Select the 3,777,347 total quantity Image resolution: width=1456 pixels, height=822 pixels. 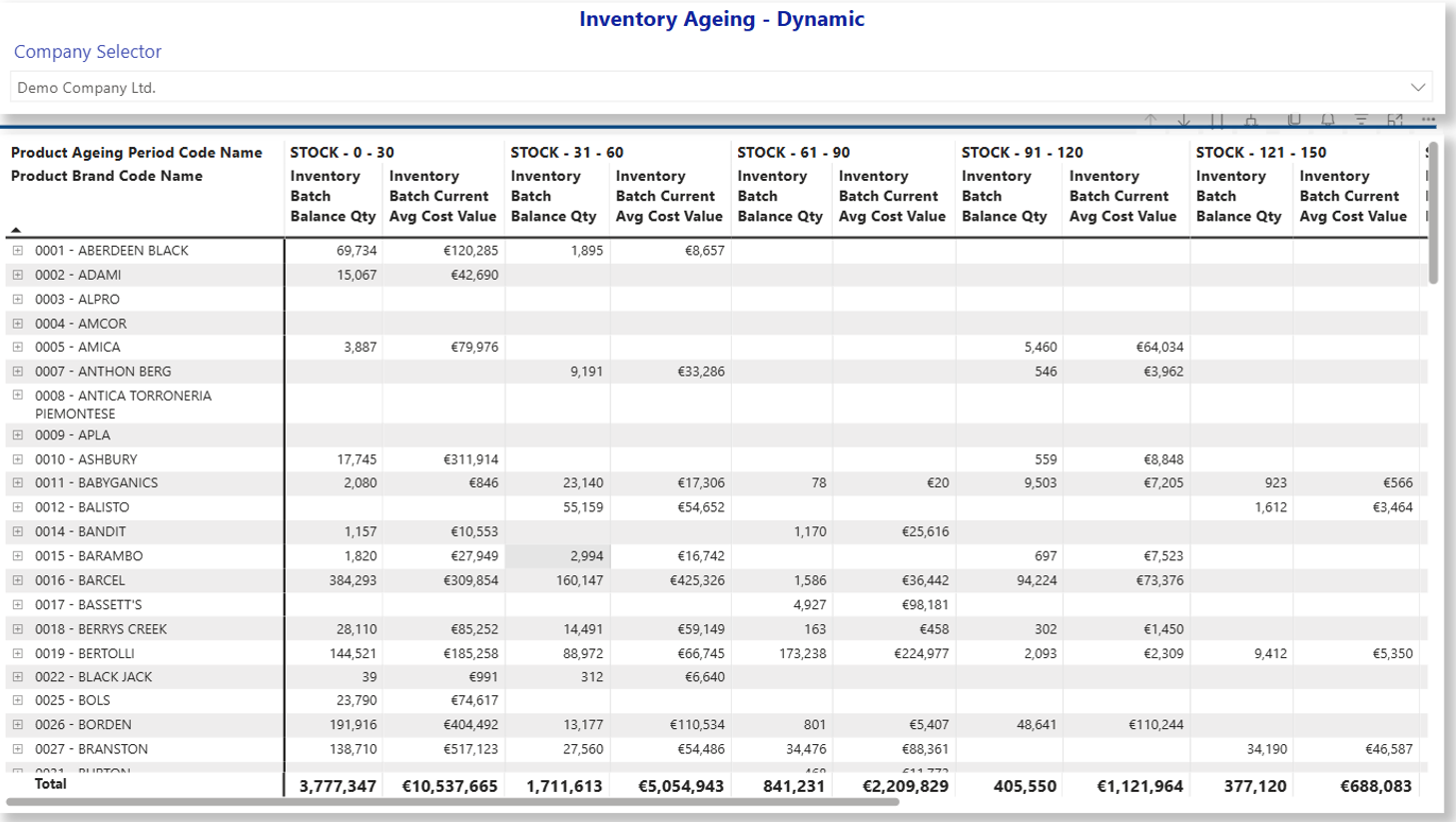pyautogui.click(x=338, y=786)
